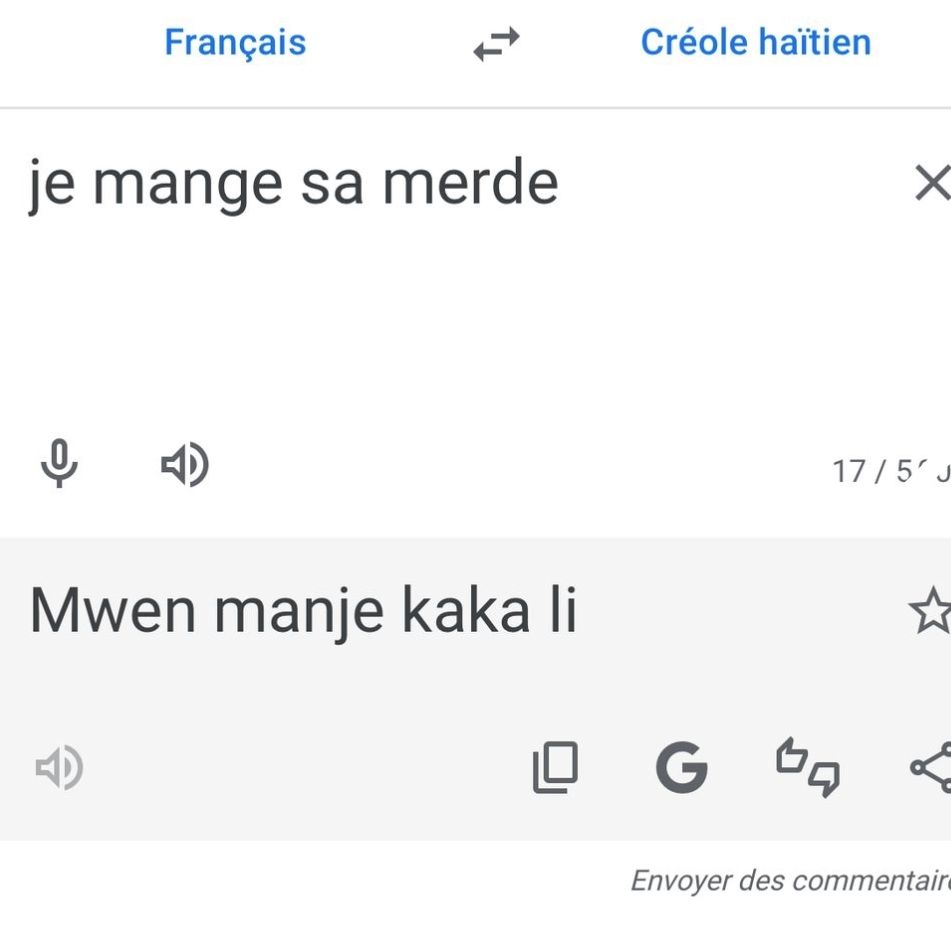Screen dimensions: 951x938
Task: Rate the translation with thumbs up
Action: pyautogui.click(x=791, y=755)
